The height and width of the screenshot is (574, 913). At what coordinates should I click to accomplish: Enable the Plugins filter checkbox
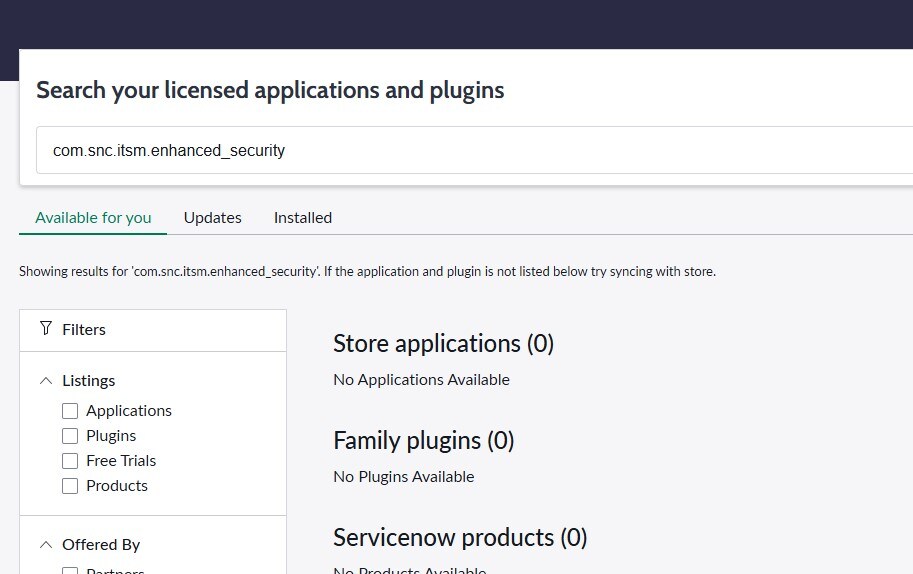pos(70,436)
